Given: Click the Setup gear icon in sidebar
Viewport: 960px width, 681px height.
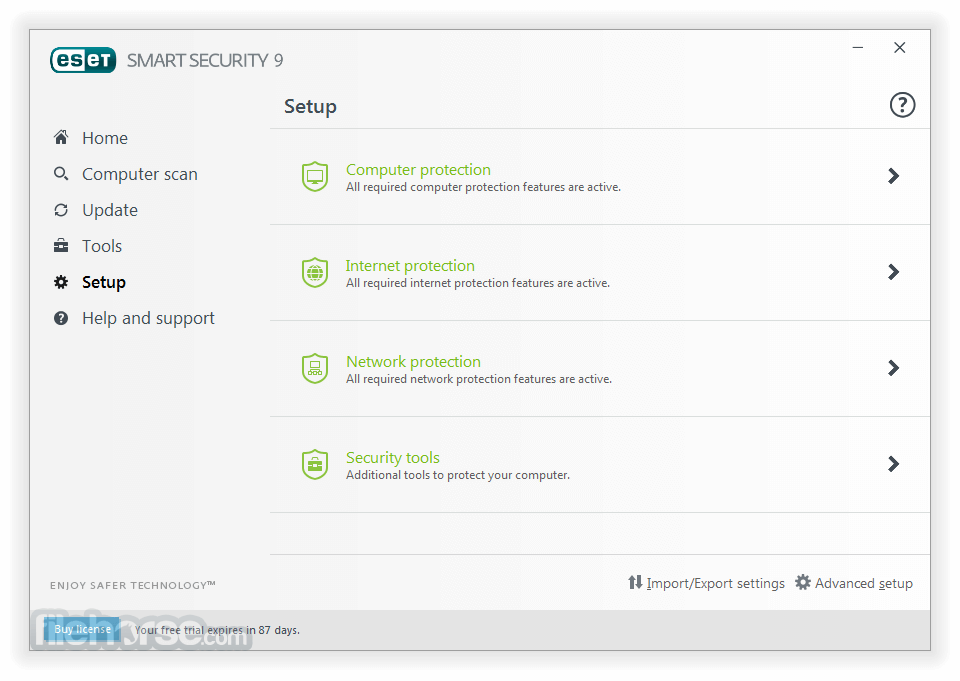Looking at the screenshot, I should (61, 282).
